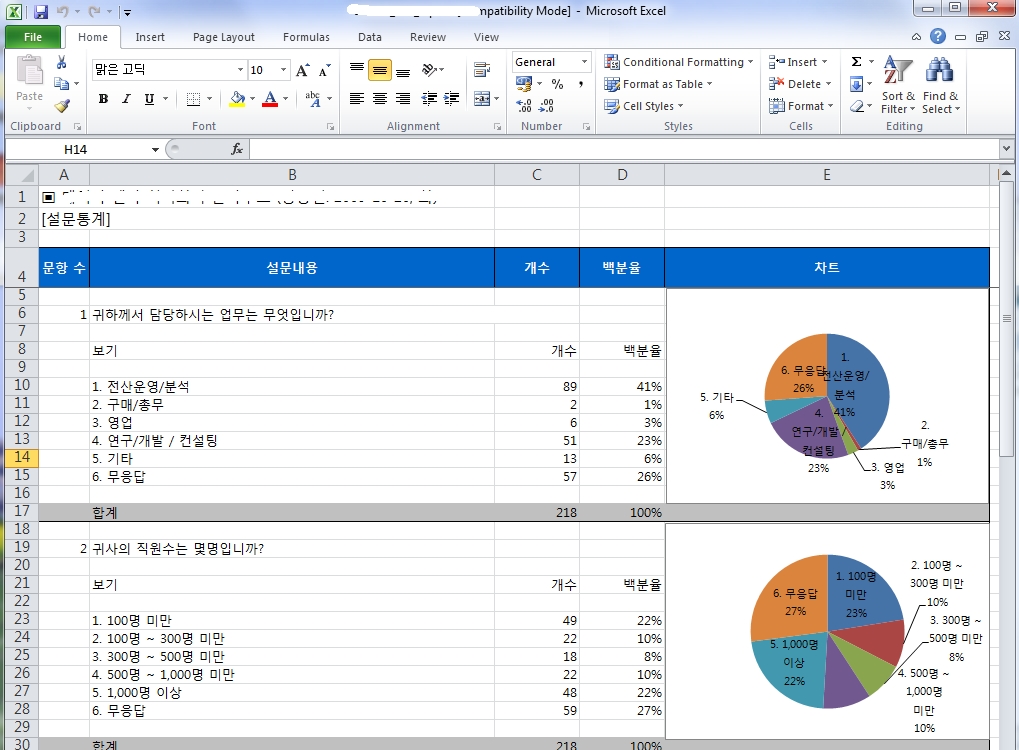Screen dimensions: 1019x750
Task: Click the Format cells button
Action: 801,105
